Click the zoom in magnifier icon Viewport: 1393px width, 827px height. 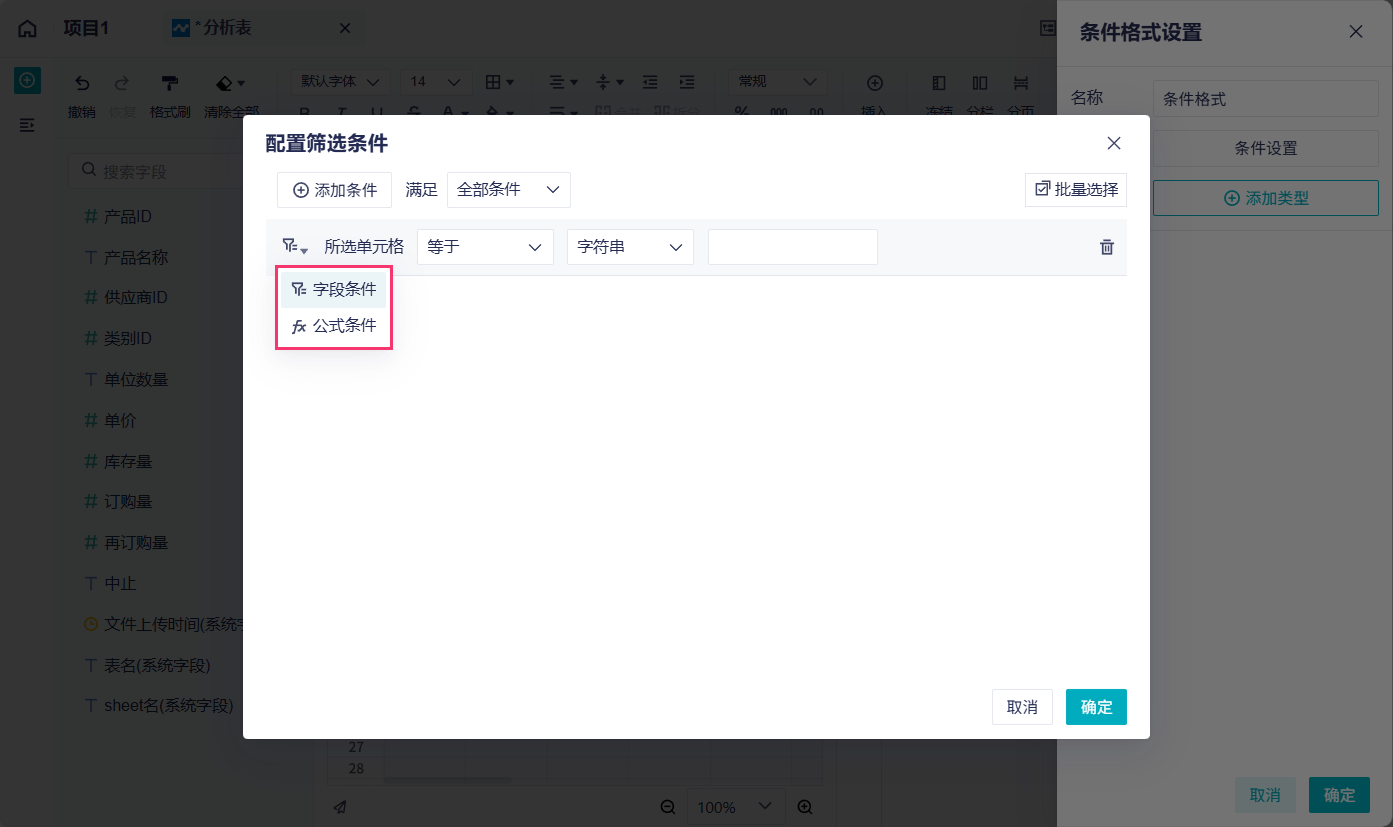click(804, 807)
